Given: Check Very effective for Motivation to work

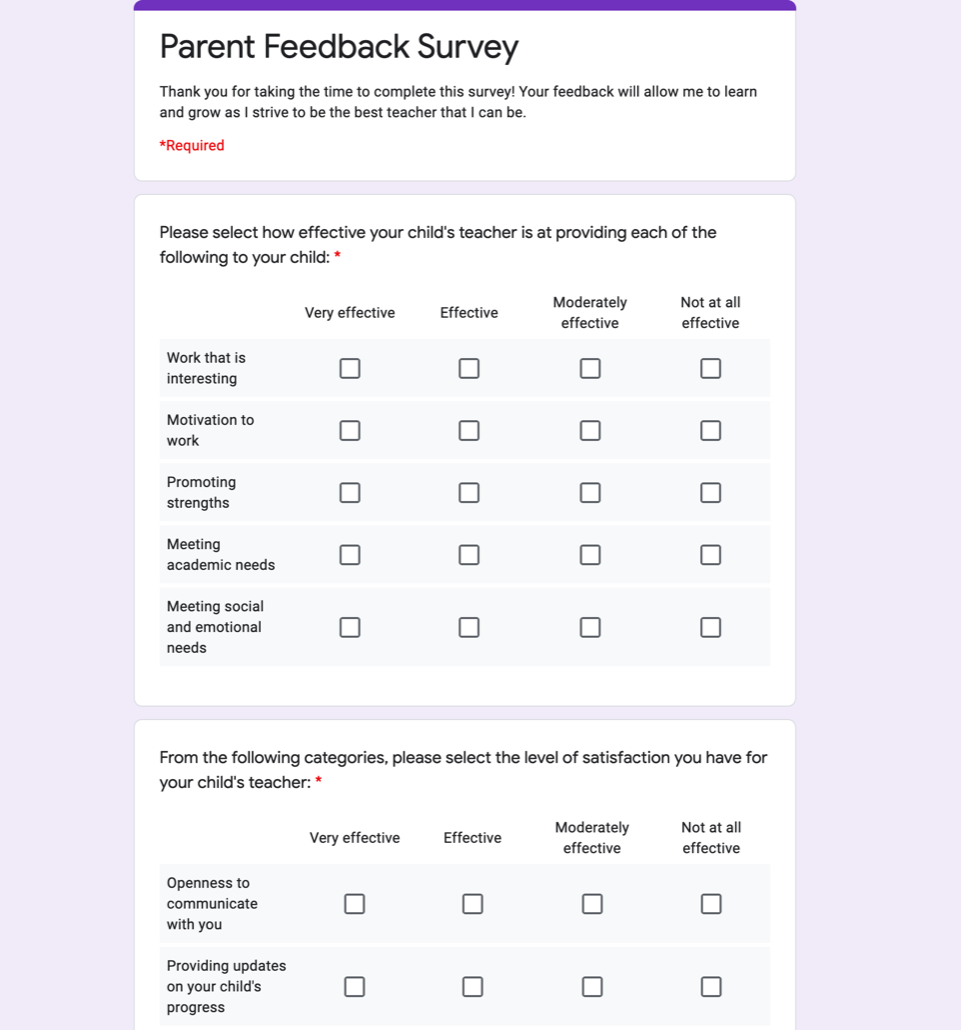Looking at the screenshot, I should coord(349,430).
